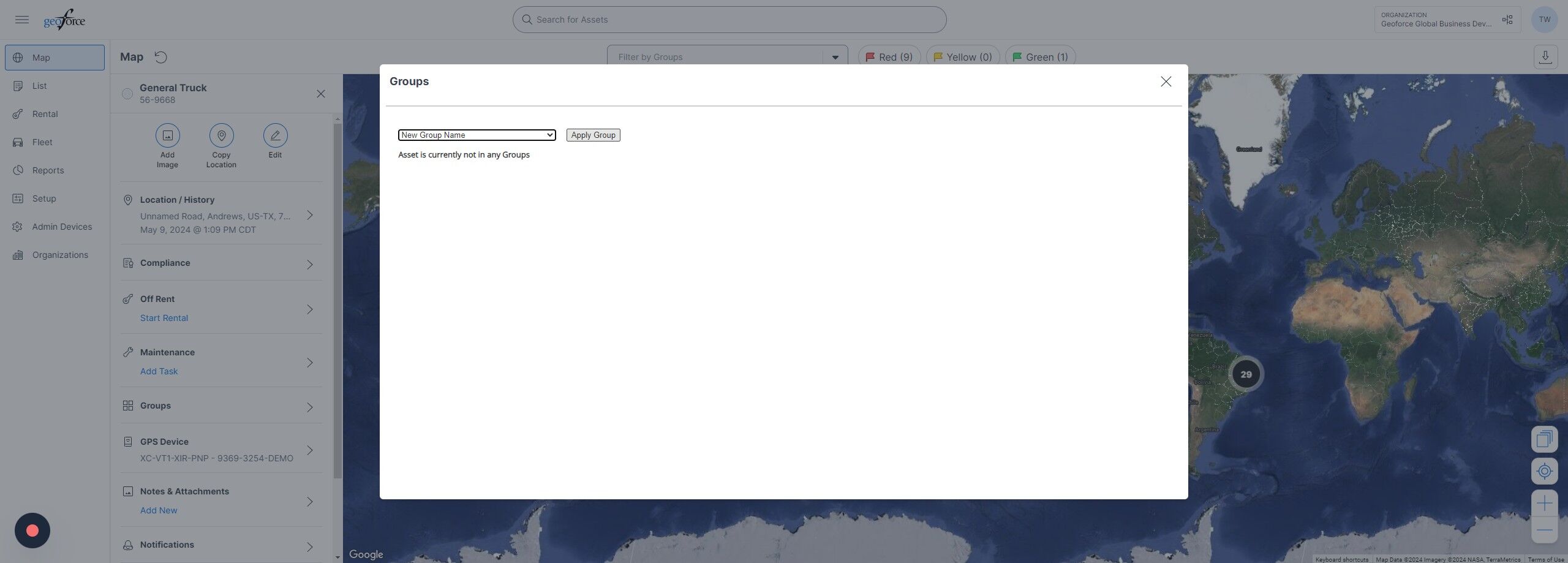Click the Add New notes link

coord(159,510)
